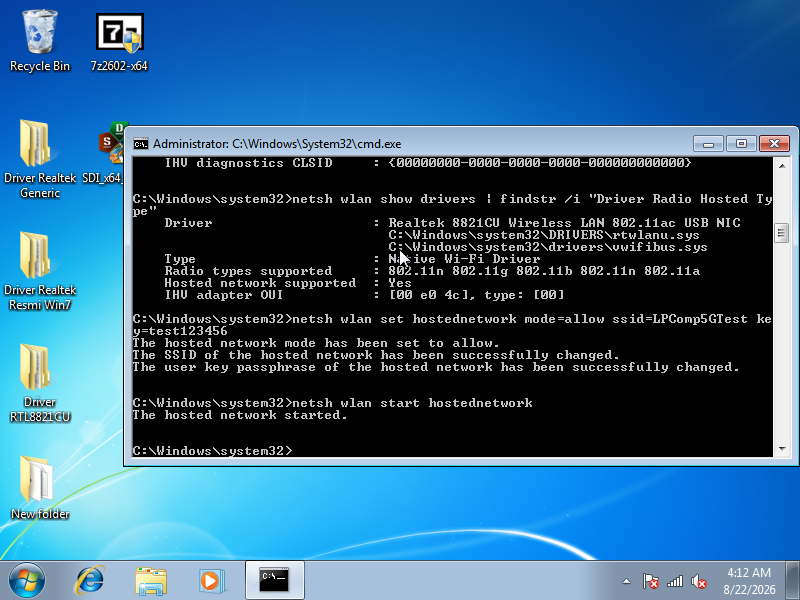
Task: Click the "user key passphrase" confirmation line
Action: point(436,367)
